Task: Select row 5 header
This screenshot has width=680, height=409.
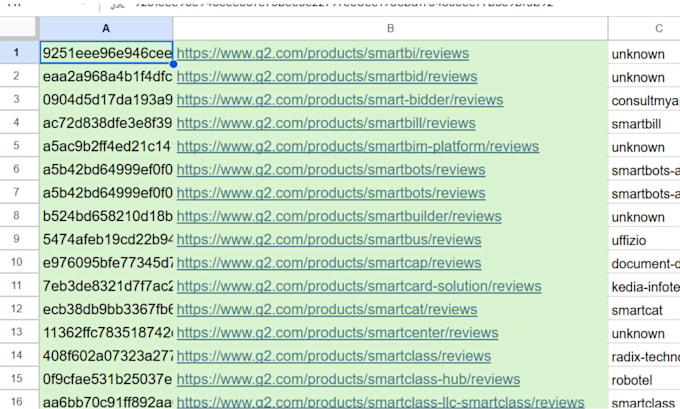Action: [x=19, y=146]
